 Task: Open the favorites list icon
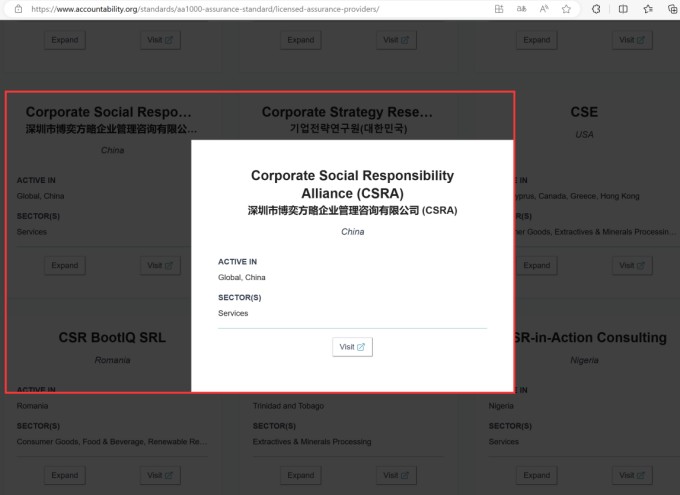click(x=648, y=9)
